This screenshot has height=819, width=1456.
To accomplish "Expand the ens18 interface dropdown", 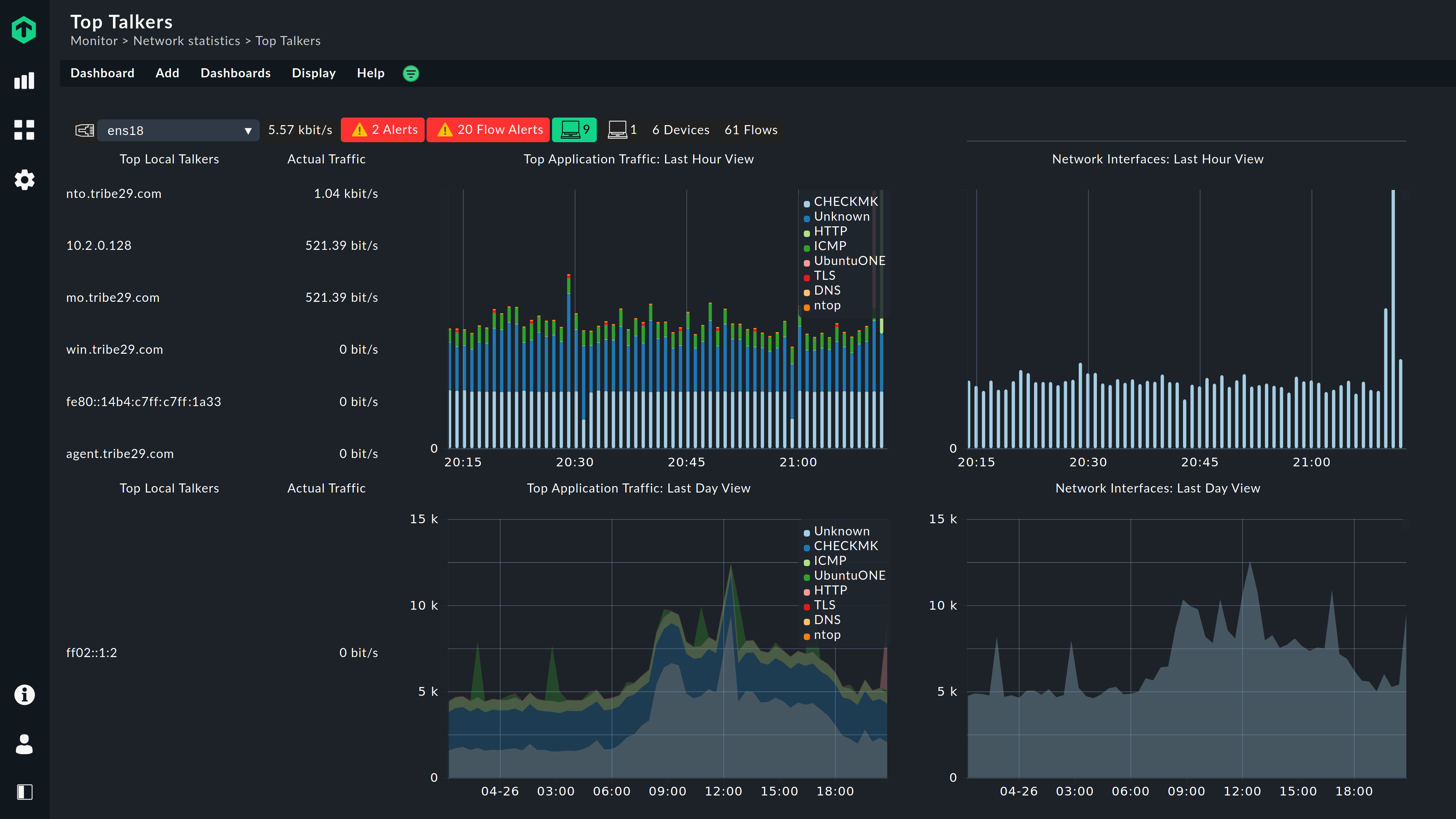I will [x=178, y=130].
